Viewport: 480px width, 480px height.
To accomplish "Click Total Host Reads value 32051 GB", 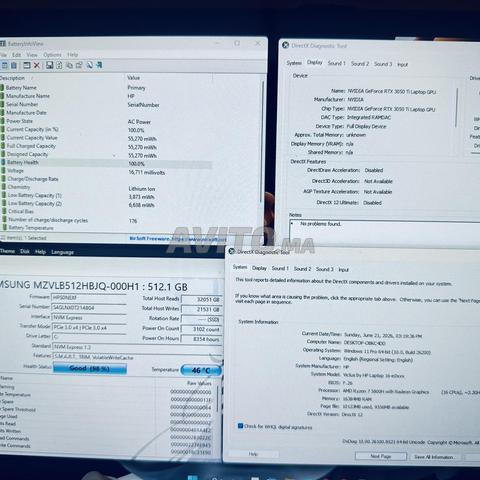I will [201, 299].
